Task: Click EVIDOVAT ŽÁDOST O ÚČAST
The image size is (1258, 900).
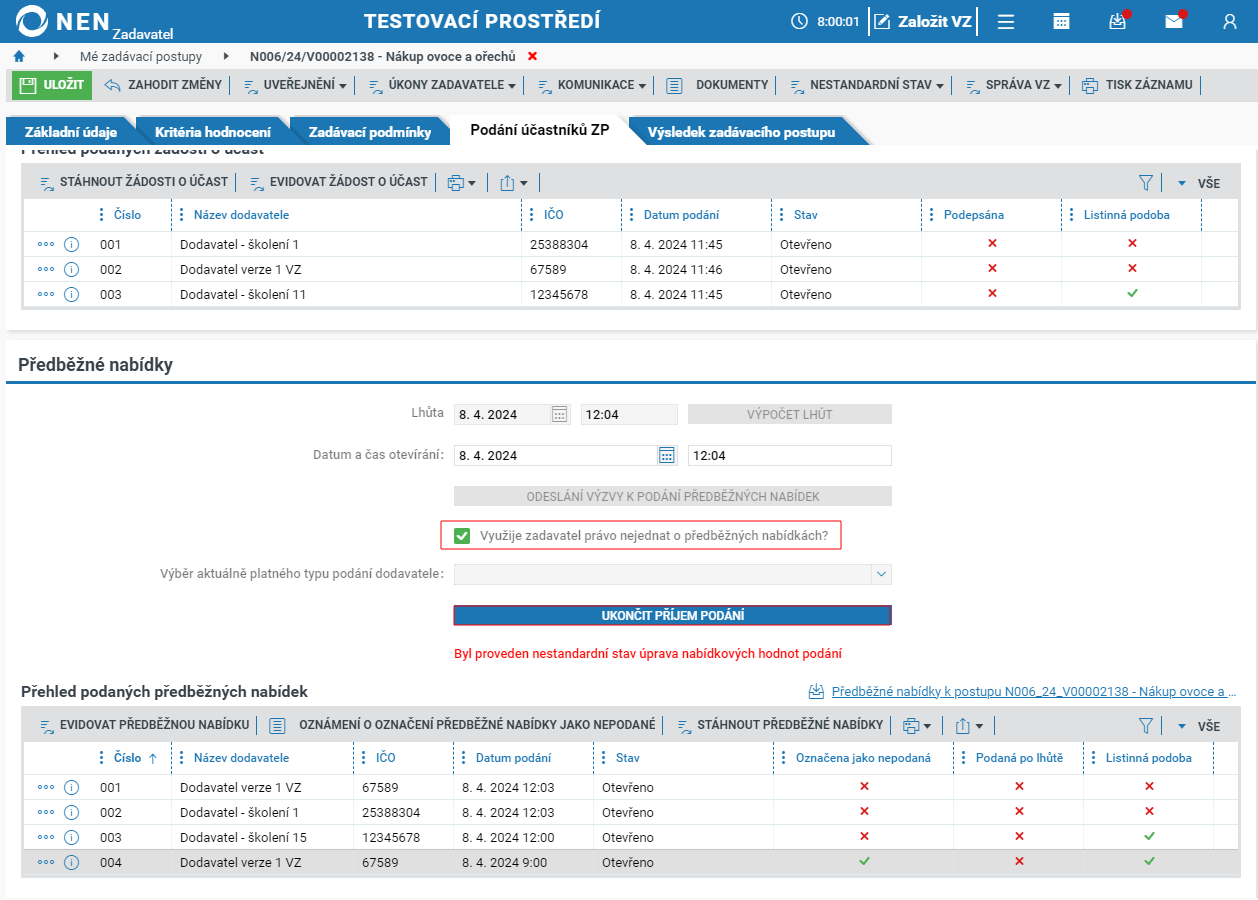Action: point(338,182)
